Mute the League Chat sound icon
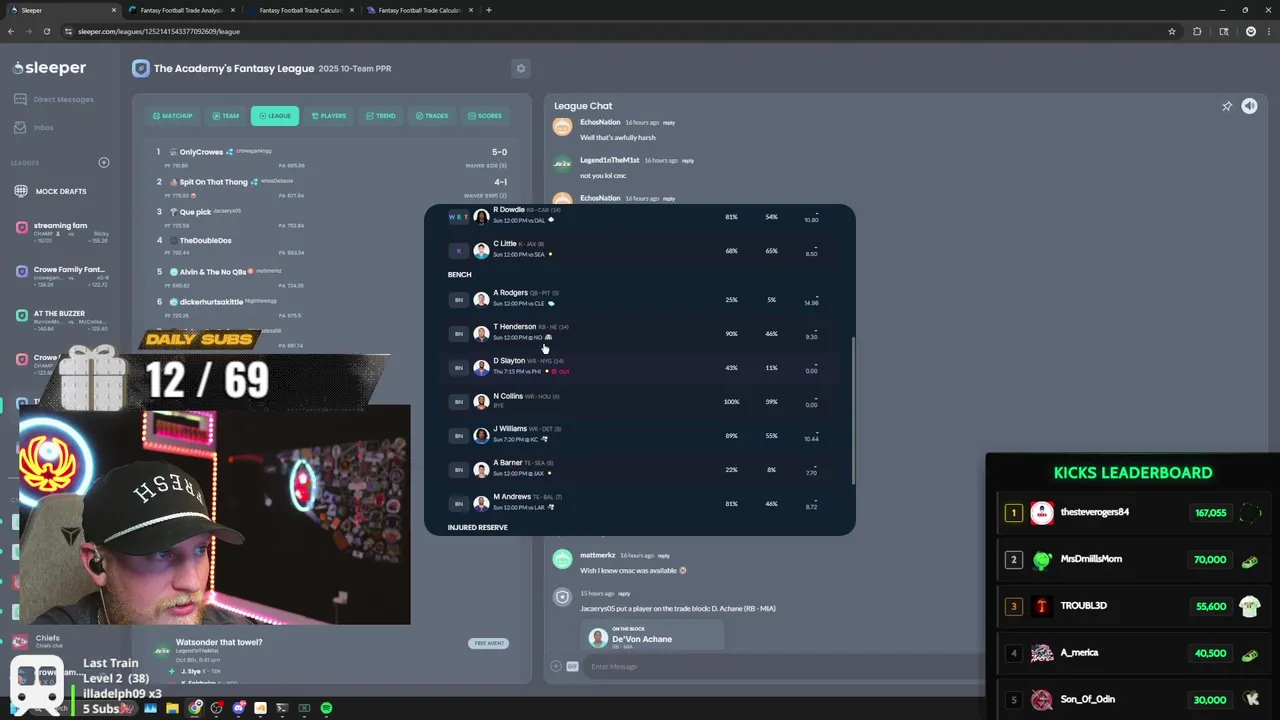Image resolution: width=1280 pixels, height=720 pixels. [1249, 106]
